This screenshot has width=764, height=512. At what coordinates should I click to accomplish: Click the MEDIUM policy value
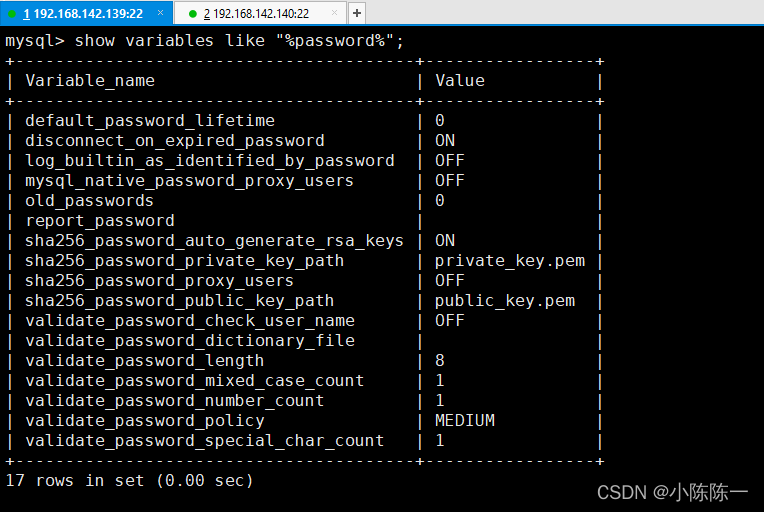point(465,420)
